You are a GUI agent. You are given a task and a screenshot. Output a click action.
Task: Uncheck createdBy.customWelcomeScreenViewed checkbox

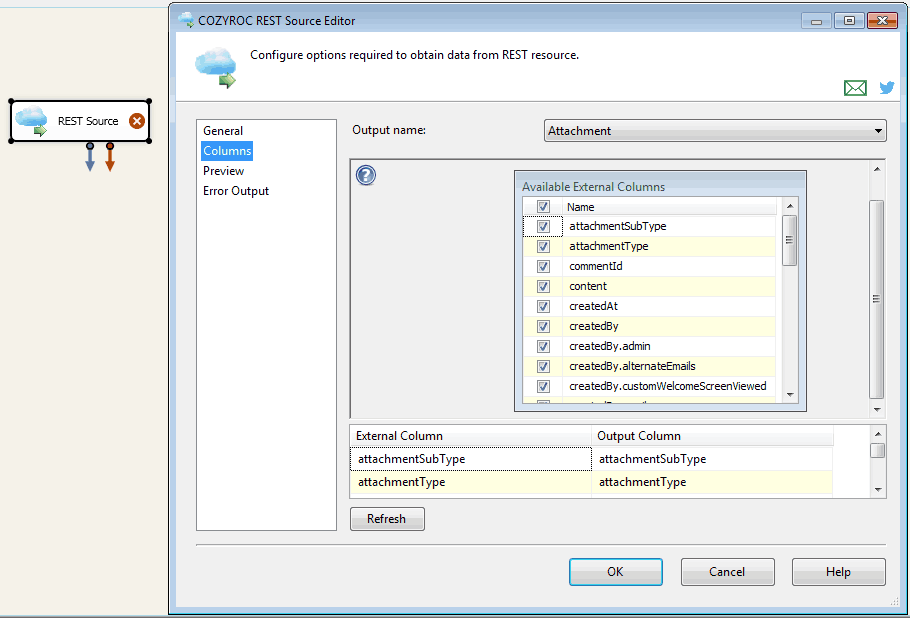click(x=543, y=386)
